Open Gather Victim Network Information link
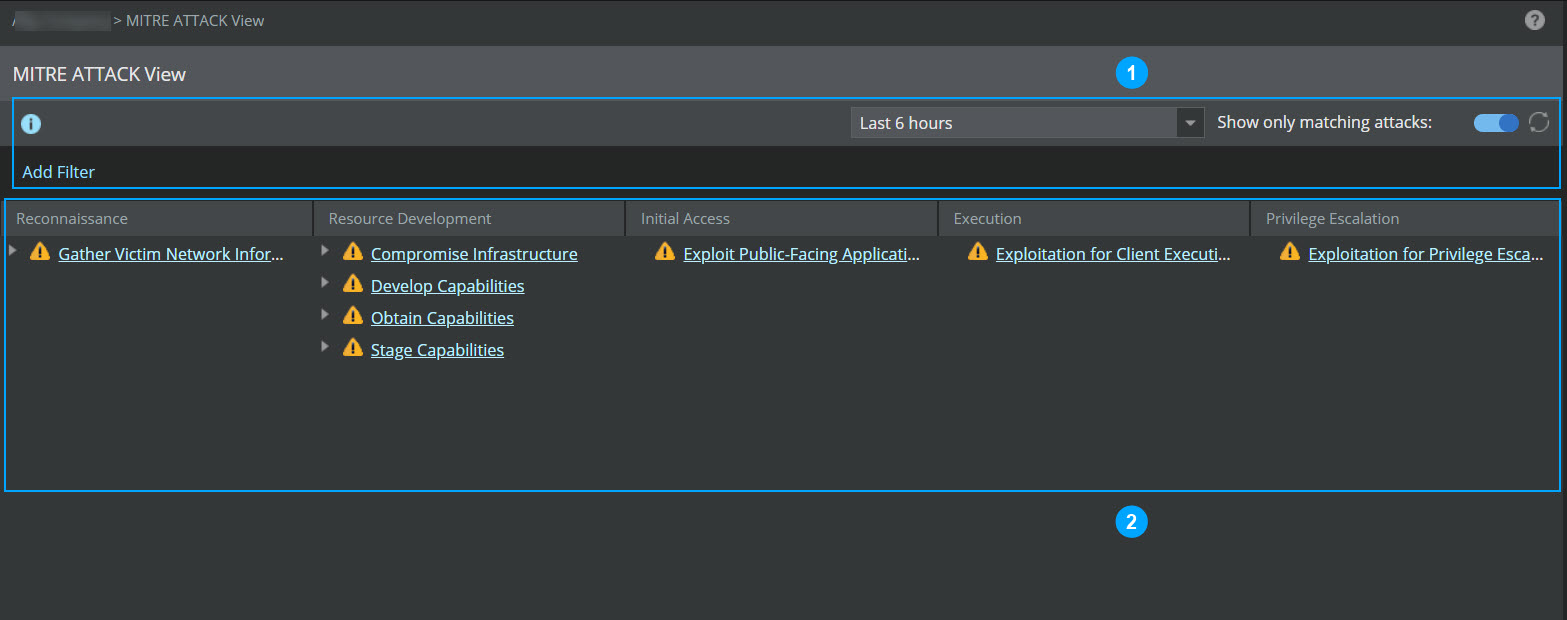 171,254
